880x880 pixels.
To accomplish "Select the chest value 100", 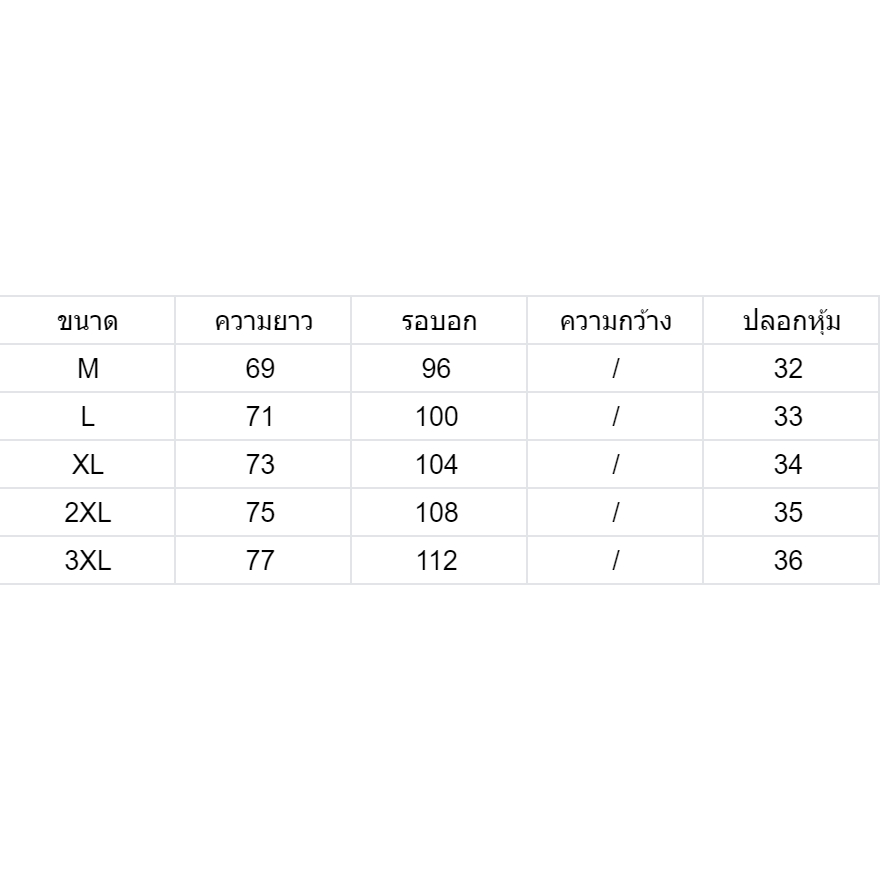I will click(x=439, y=416).
